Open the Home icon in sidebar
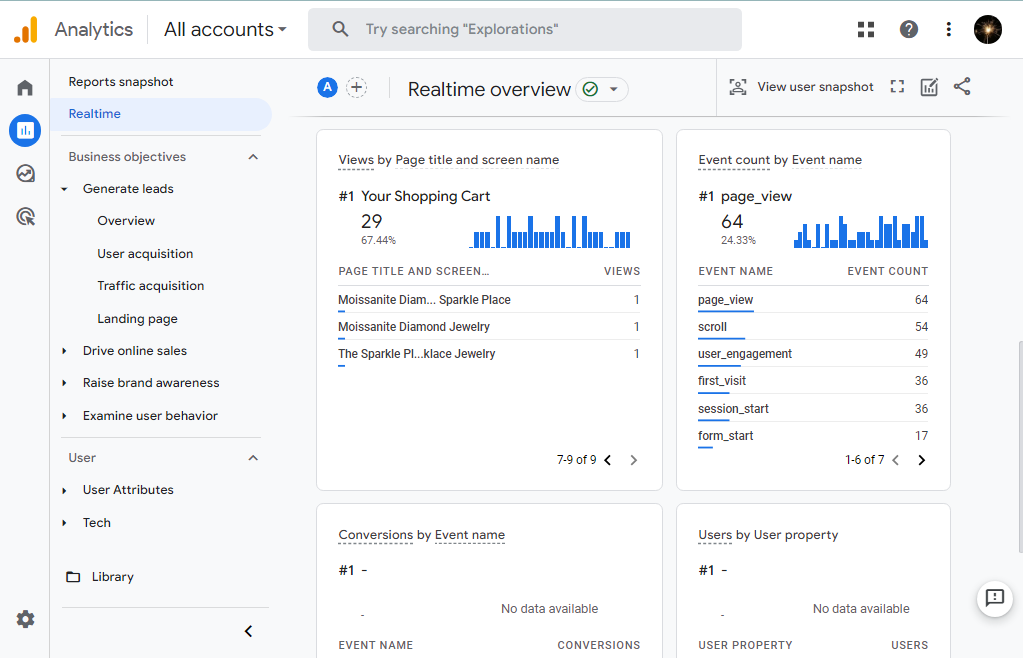1023x658 pixels. (25, 88)
